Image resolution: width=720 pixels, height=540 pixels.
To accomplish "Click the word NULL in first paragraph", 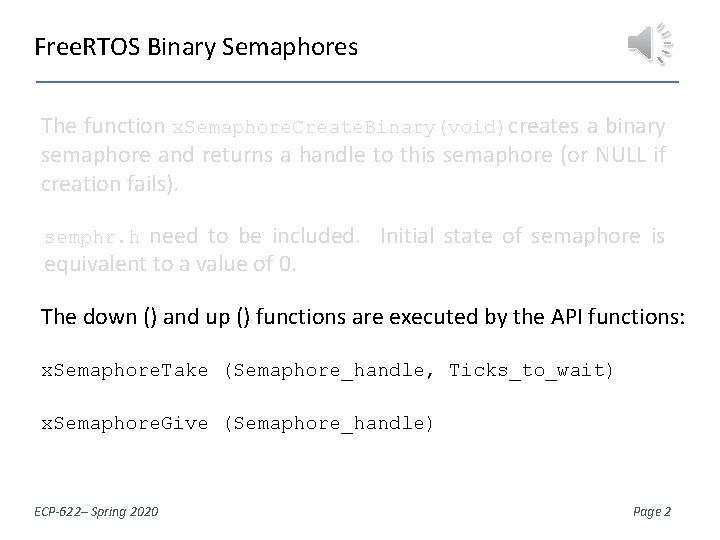I will (627, 157).
